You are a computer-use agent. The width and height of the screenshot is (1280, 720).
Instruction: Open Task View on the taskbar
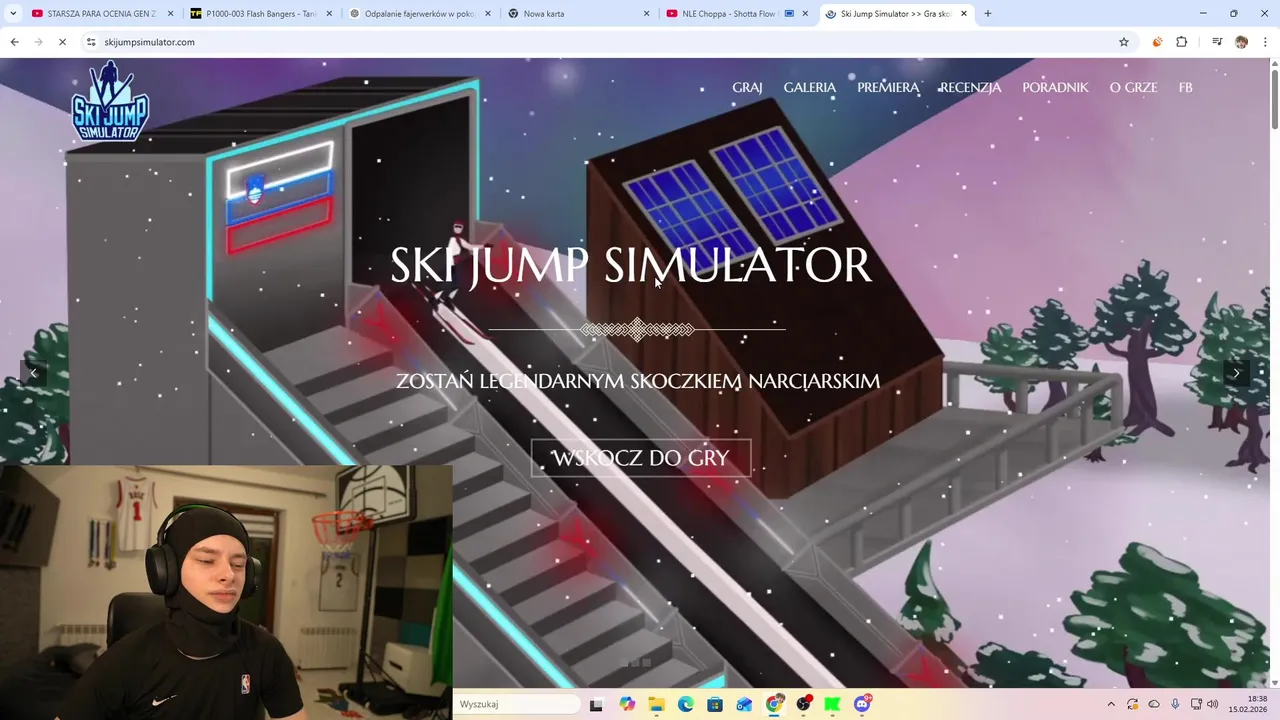click(x=596, y=704)
